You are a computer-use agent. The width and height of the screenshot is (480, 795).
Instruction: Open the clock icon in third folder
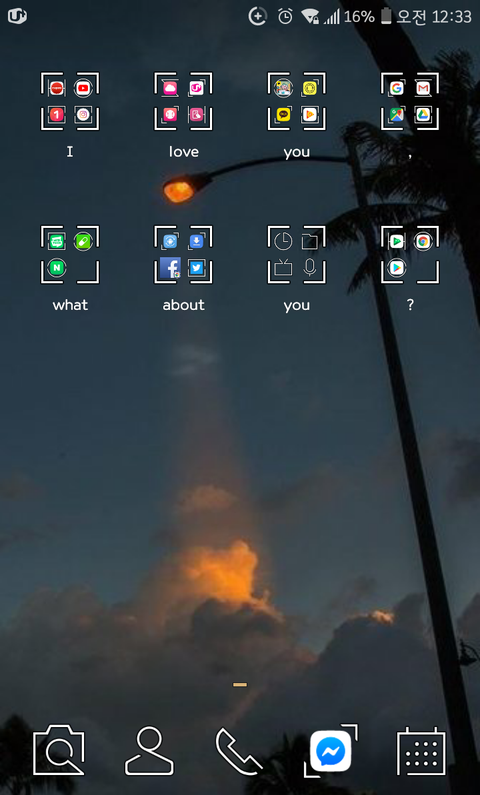coord(283,241)
